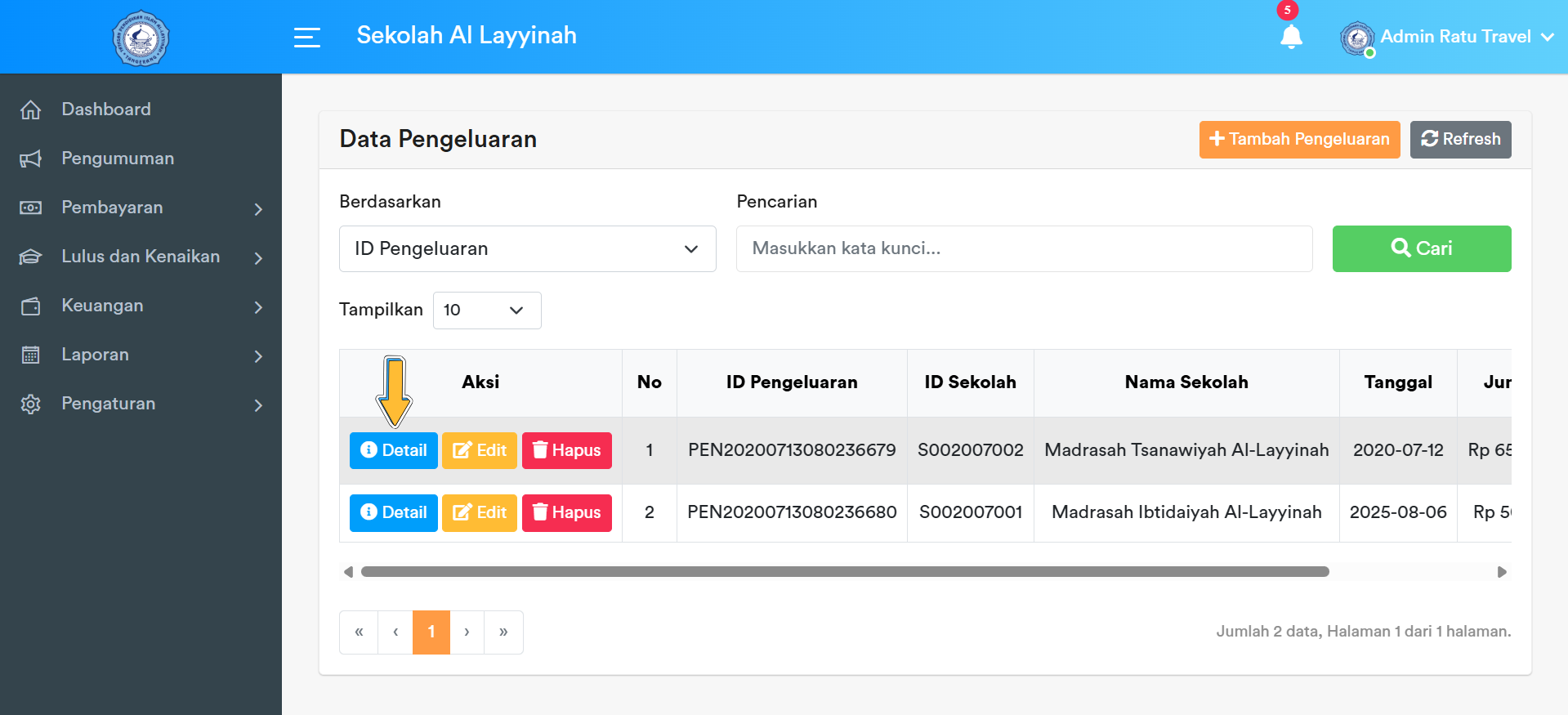Expand the Pembayaran sidebar menu
The width and height of the screenshot is (1568, 715).
(141, 208)
